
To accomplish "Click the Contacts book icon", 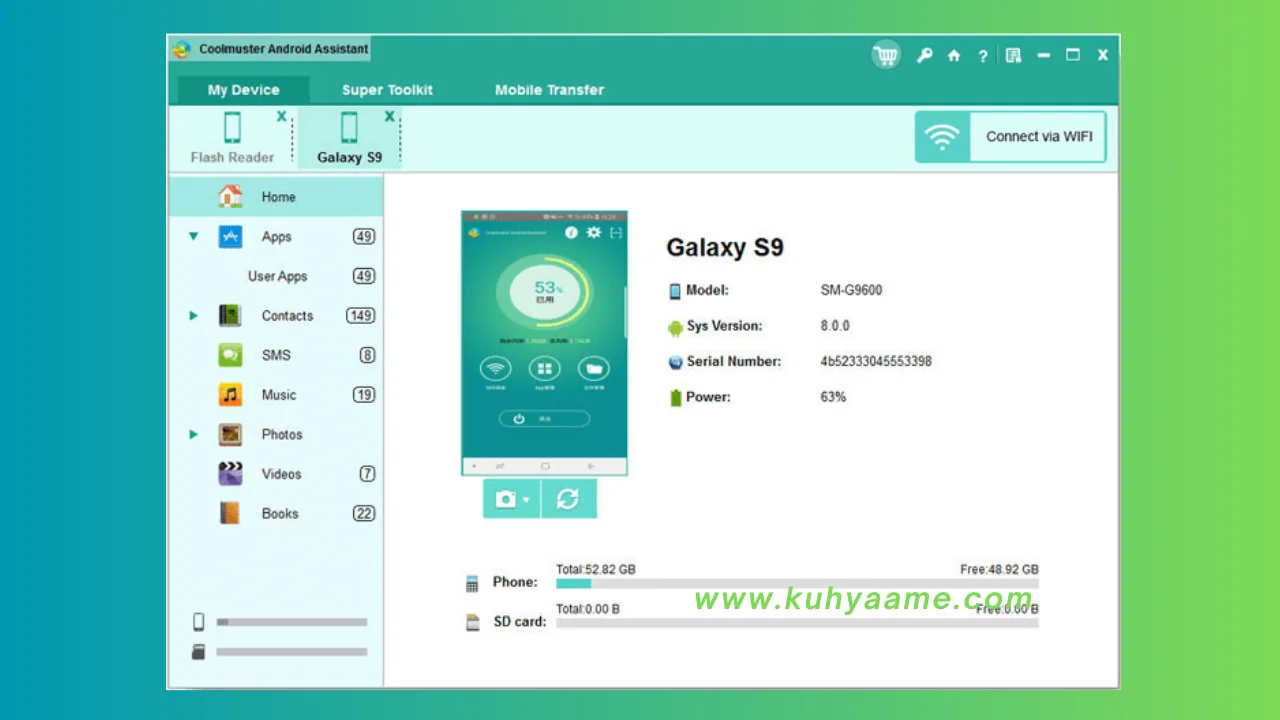I will pyautogui.click(x=230, y=316).
